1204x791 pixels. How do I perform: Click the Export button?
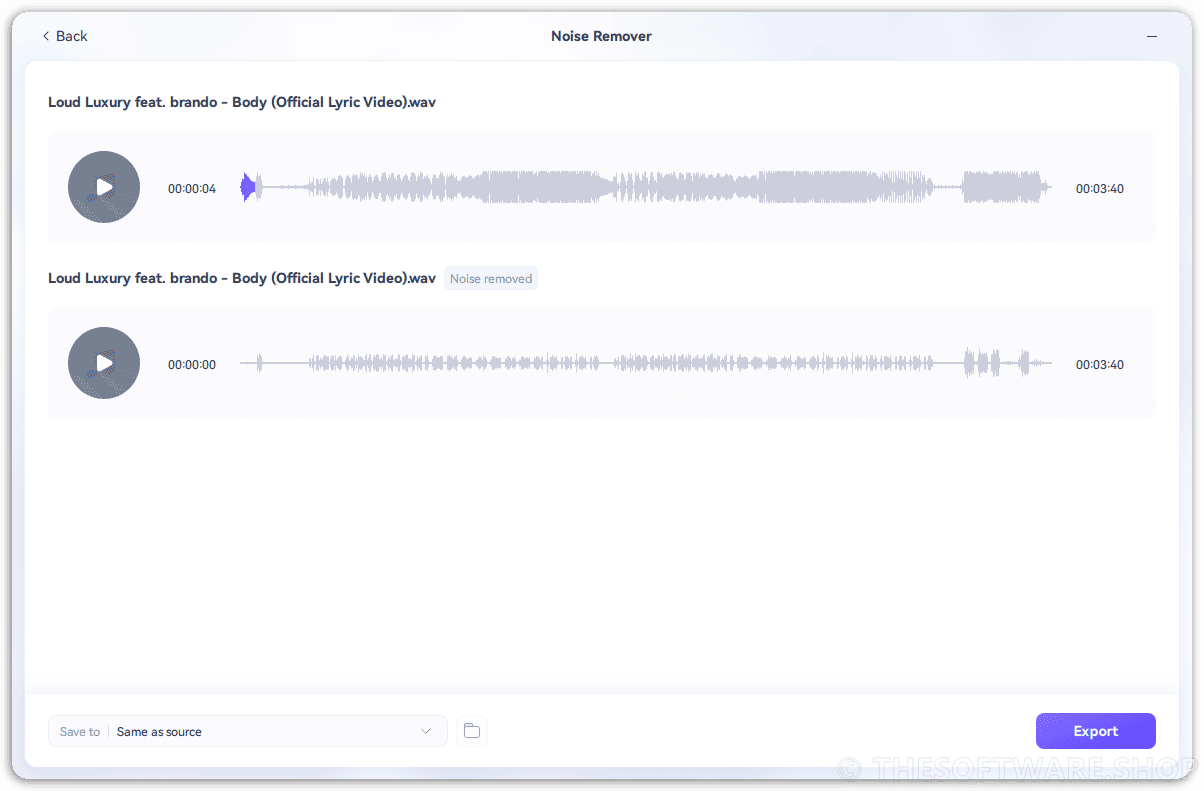pyautogui.click(x=1095, y=731)
